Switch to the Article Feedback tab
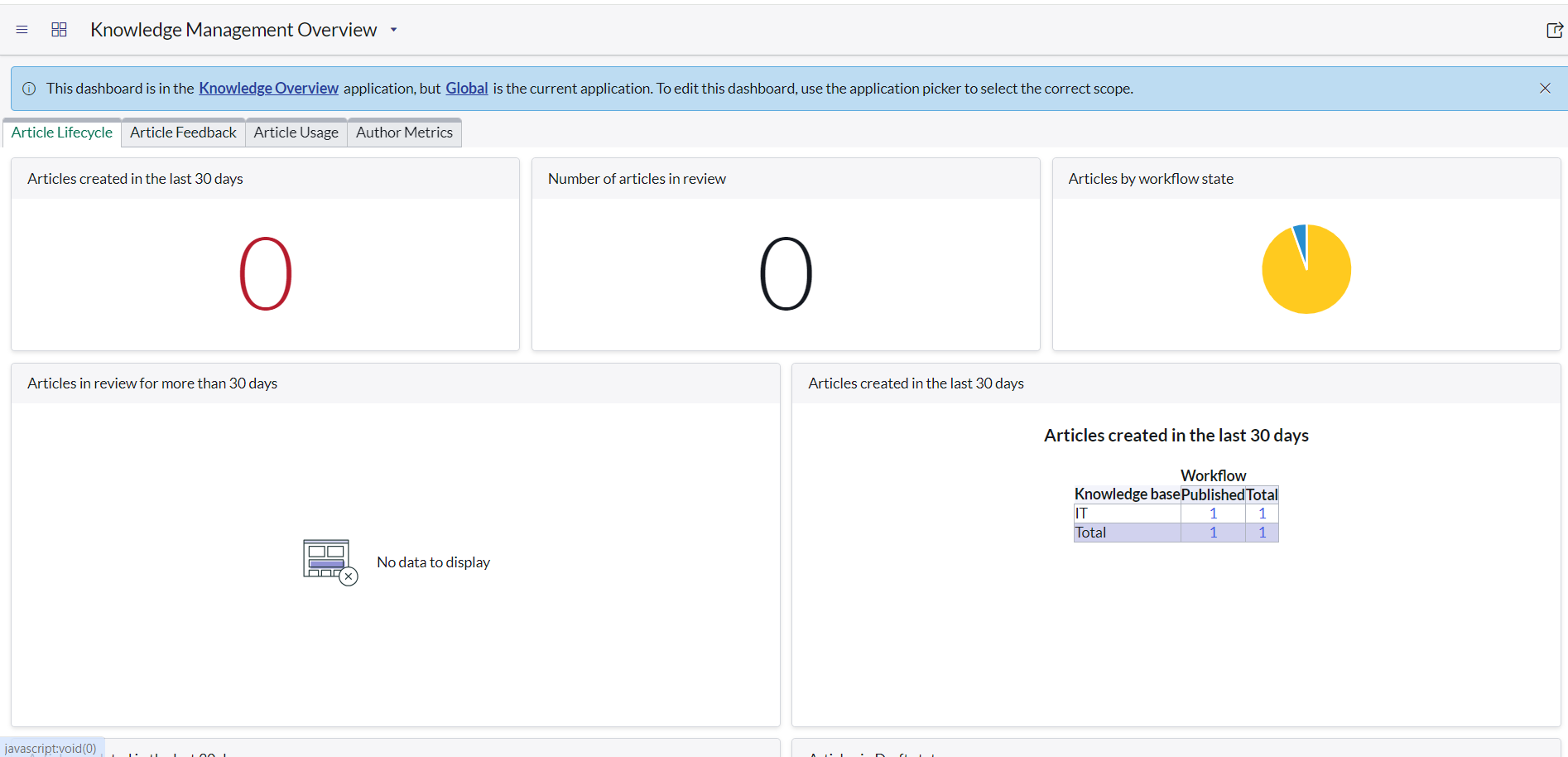This screenshot has height=757, width=1568. 182,132
